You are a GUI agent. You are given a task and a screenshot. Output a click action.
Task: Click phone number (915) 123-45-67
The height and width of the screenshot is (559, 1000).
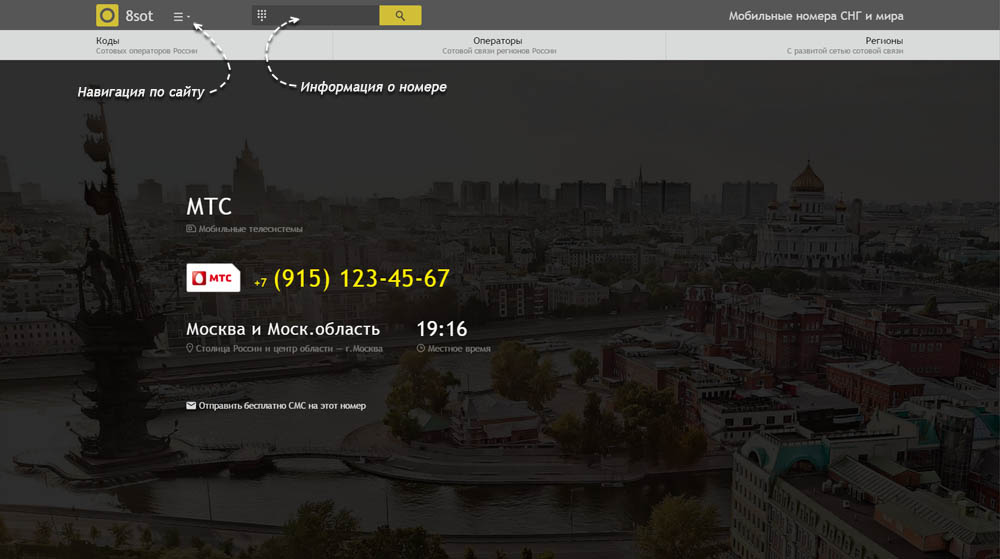point(361,279)
